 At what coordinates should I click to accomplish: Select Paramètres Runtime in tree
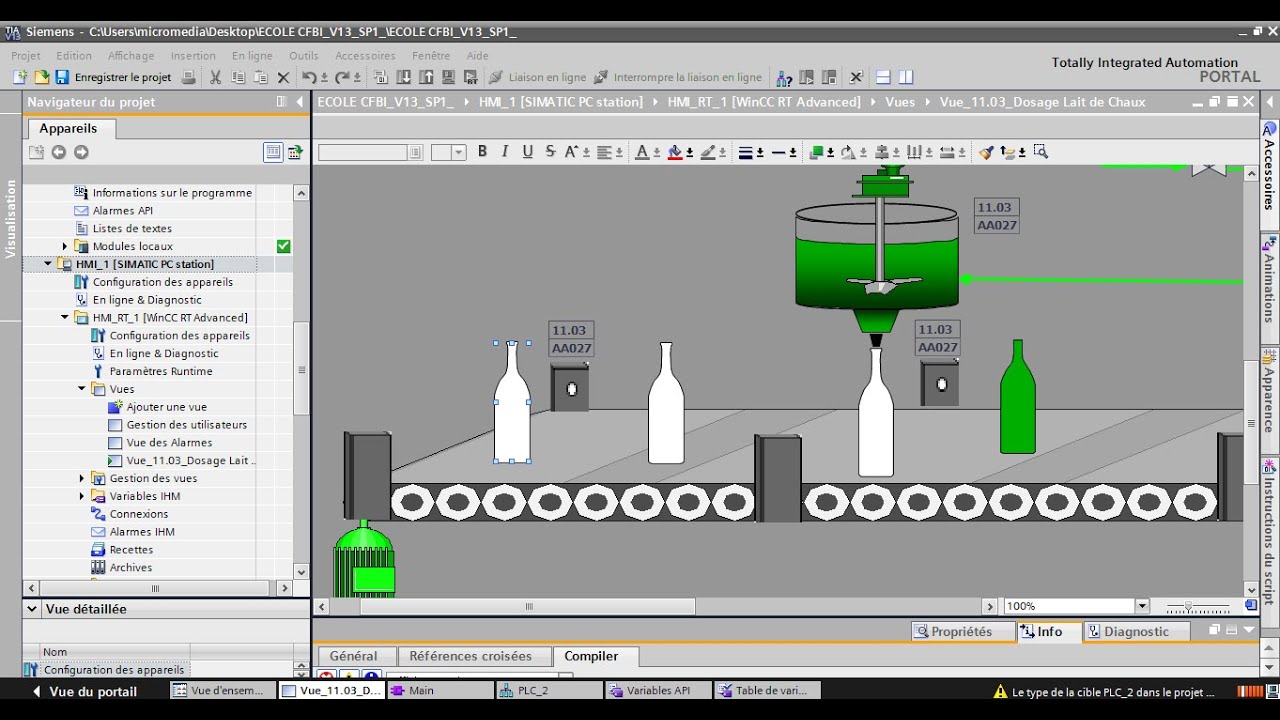160,371
